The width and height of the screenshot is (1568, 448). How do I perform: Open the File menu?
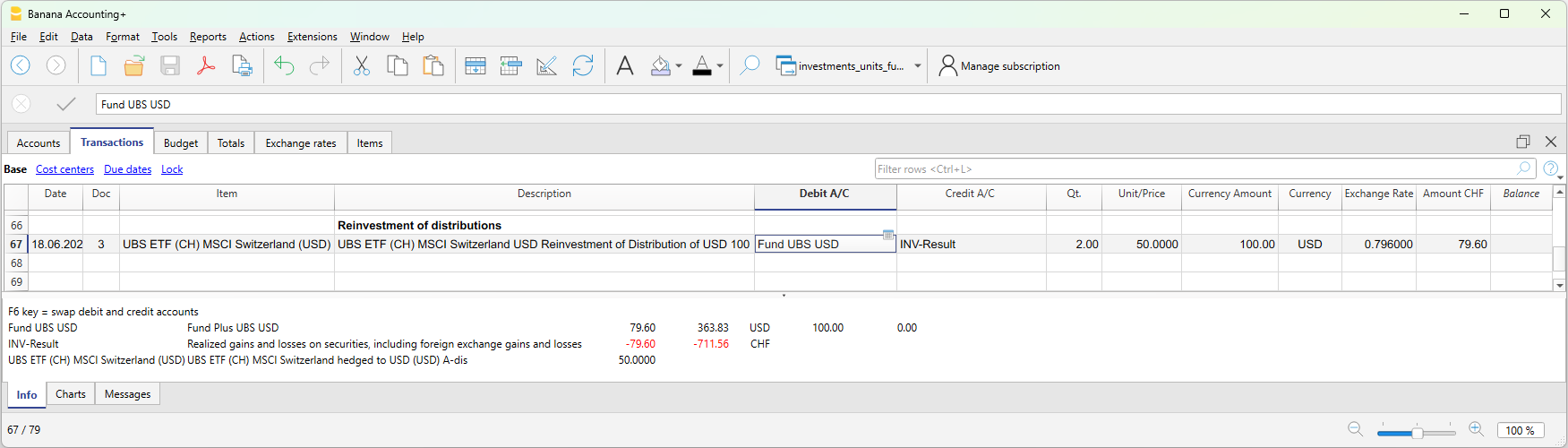pyautogui.click(x=19, y=37)
